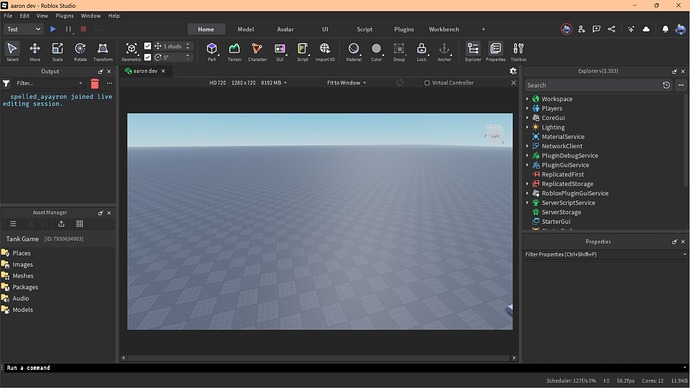The image size is (690, 388).
Task: Click the Explorer search history icon
Action: point(666,85)
